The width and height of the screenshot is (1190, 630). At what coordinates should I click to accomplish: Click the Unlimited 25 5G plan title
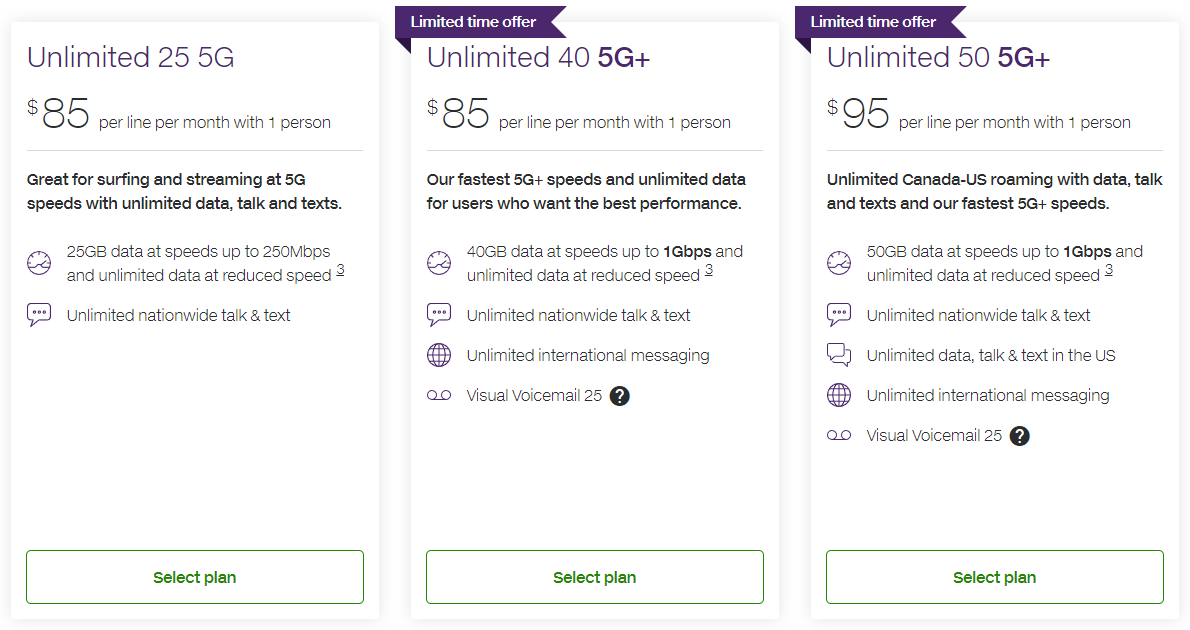(x=131, y=58)
